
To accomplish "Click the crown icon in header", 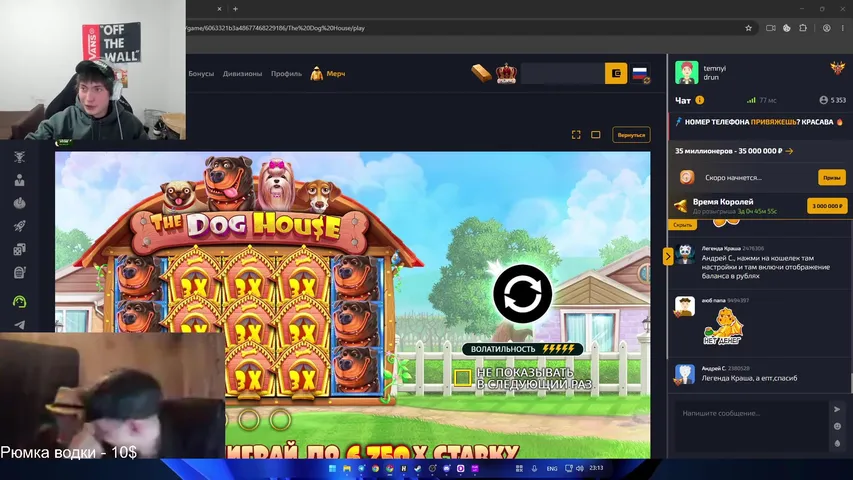I will coord(506,73).
